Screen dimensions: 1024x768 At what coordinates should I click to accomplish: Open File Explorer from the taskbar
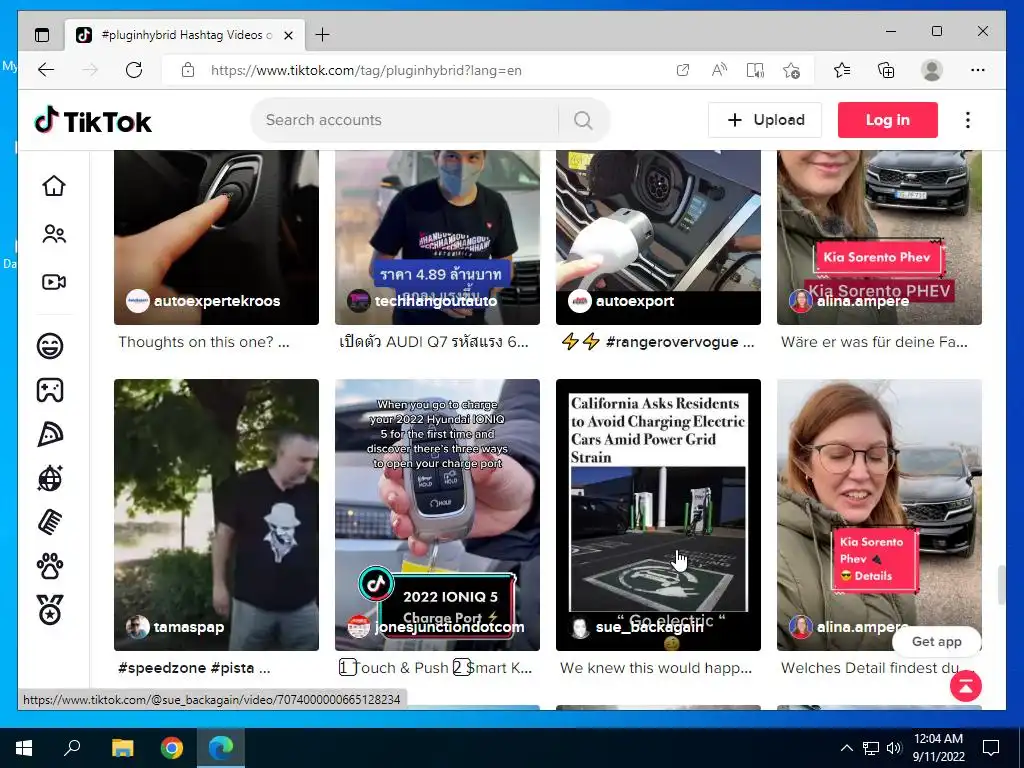[122, 748]
